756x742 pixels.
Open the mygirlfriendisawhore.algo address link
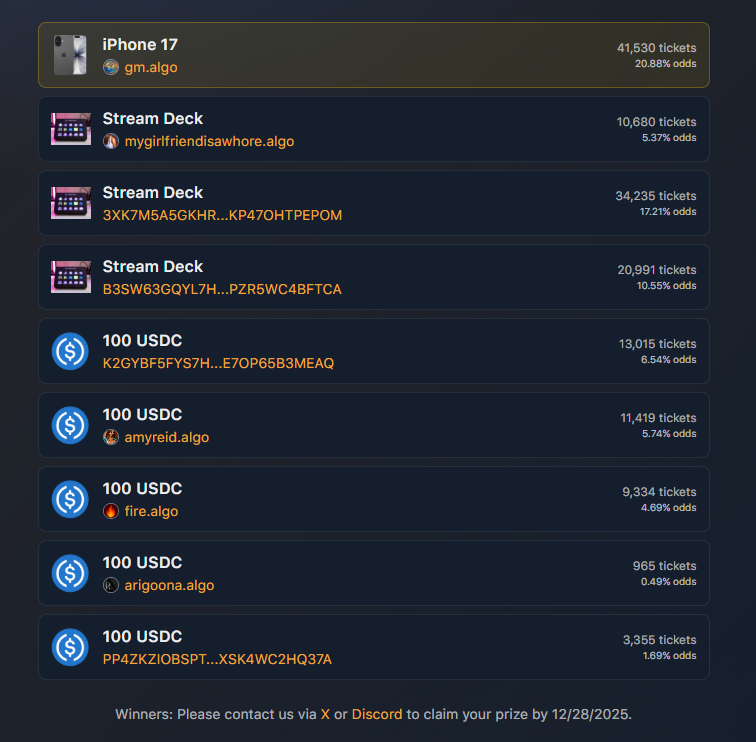pyautogui.click(x=209, y=141)
